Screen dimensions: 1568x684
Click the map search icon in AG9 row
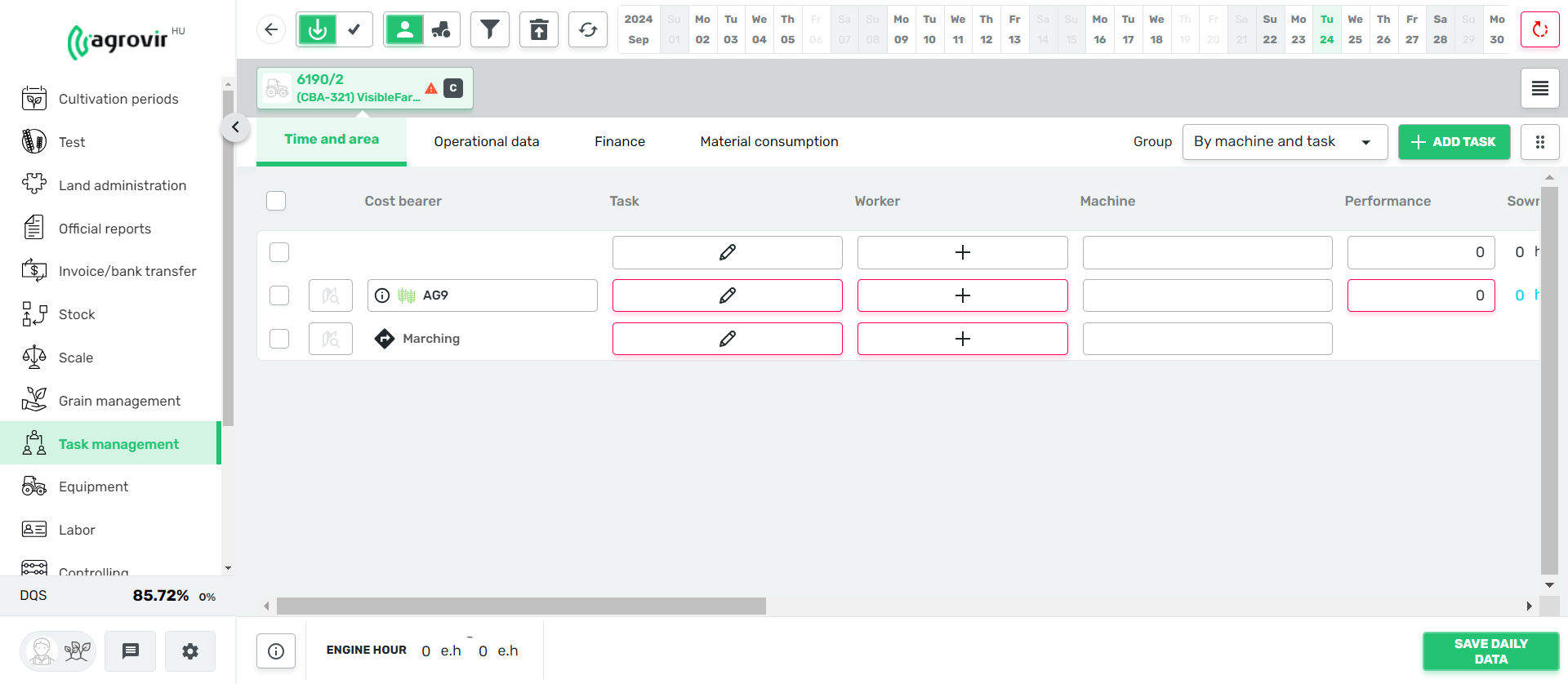click(x=331, y=295)
